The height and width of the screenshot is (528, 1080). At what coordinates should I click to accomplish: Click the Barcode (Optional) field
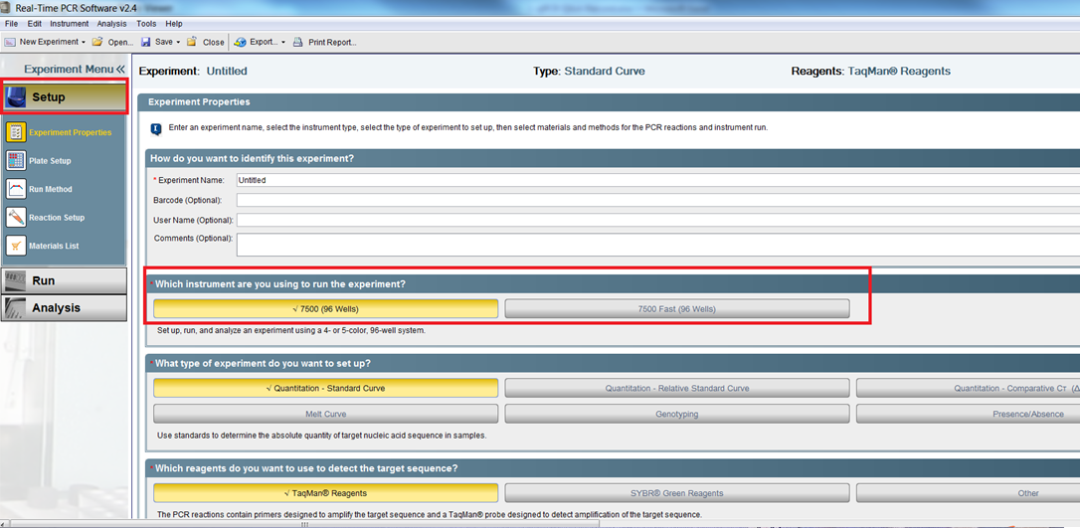coord(658,200)
